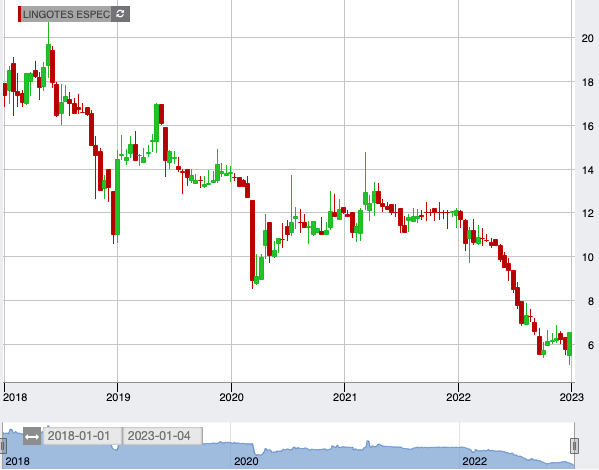Click the 2021 label on the time axis
Screen dimensions: 599x470
pyautogui.click(x=345, y=397)
